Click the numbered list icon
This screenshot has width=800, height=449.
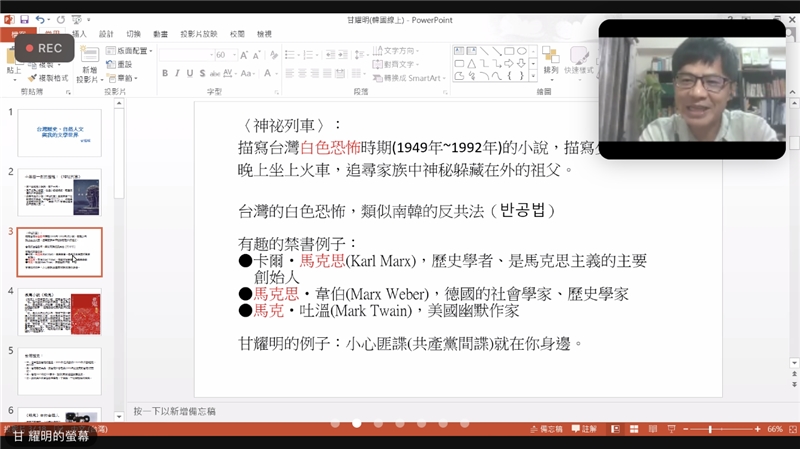[308, 55]
